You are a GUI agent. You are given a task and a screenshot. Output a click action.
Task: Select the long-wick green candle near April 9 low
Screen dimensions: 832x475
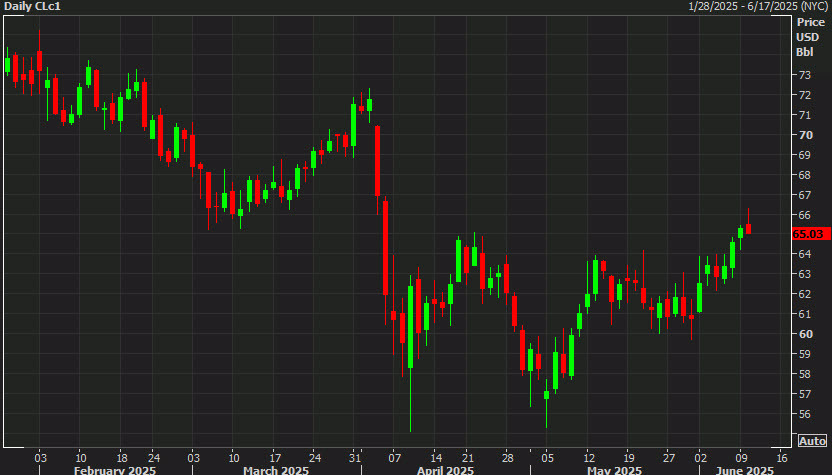pyautogui.click(x=410, y=353)
